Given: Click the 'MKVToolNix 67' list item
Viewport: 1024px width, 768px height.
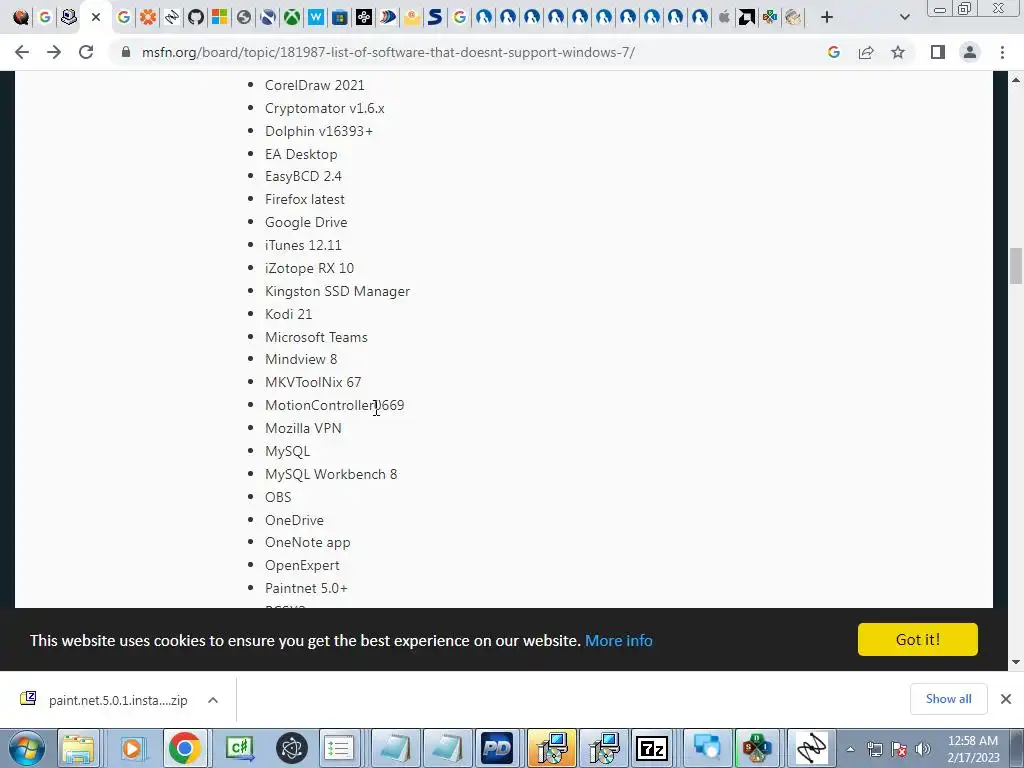Looking at the screenshot, I should [313, 382].
